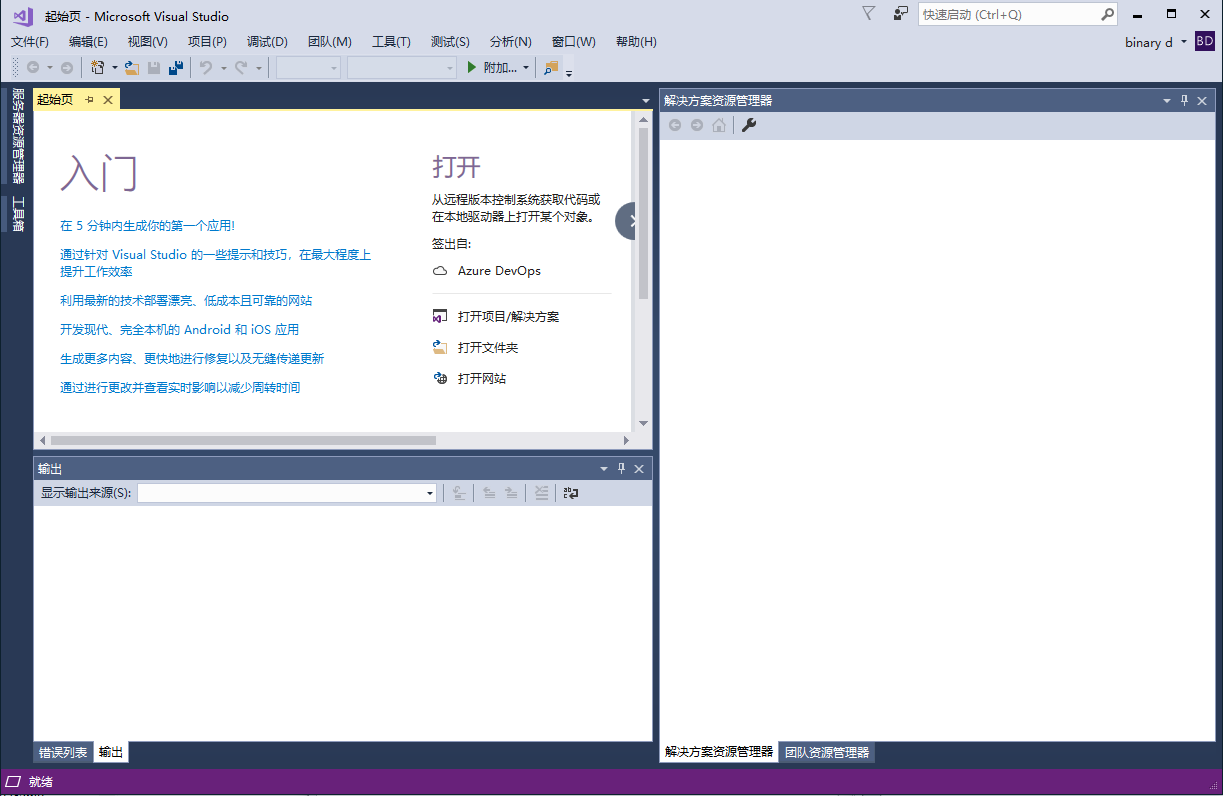Click 打开网站 link
This screenshot has width=1223, height=796.
pos(482,378)
